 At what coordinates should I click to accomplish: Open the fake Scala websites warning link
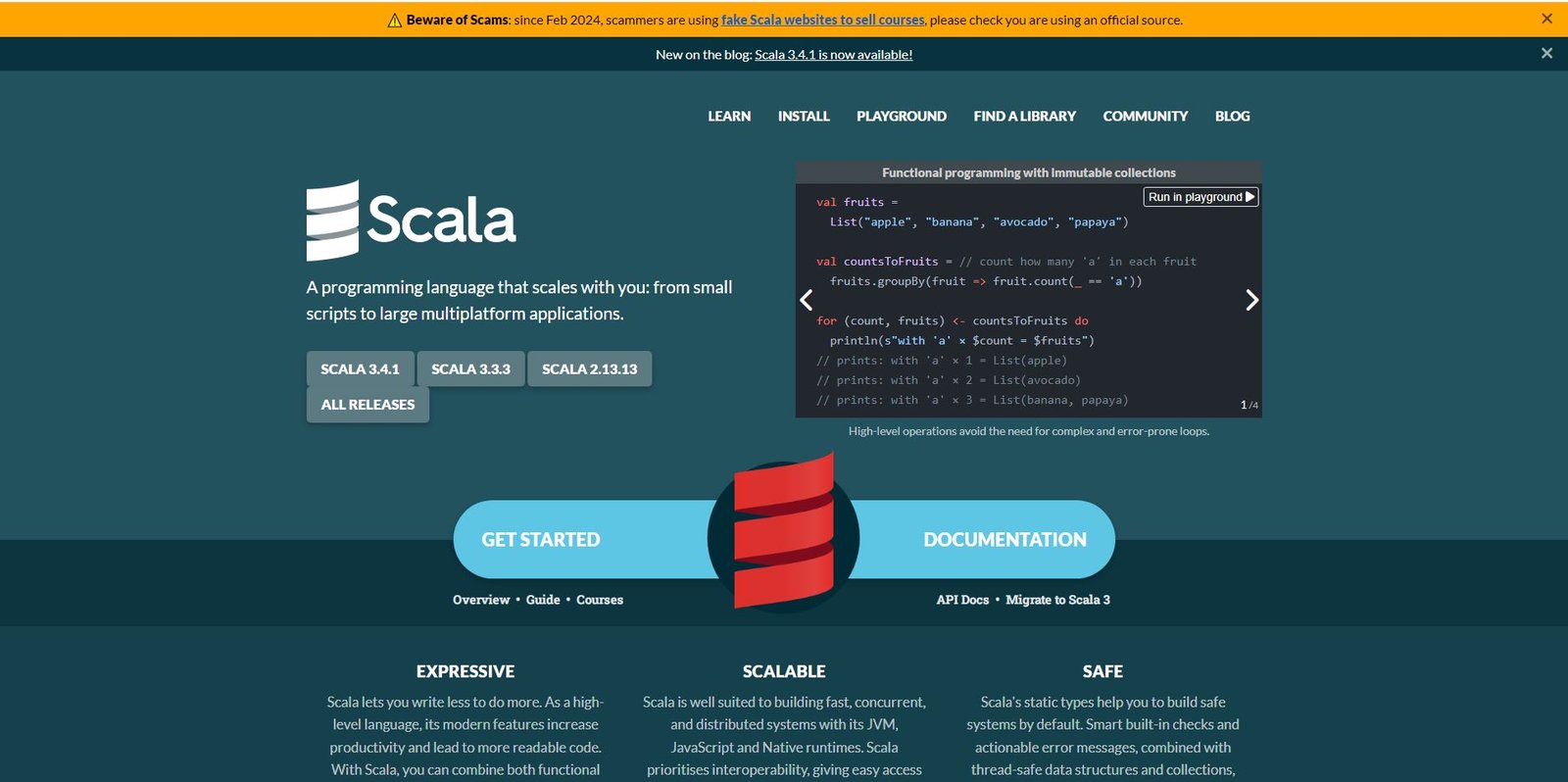(822, 20)
